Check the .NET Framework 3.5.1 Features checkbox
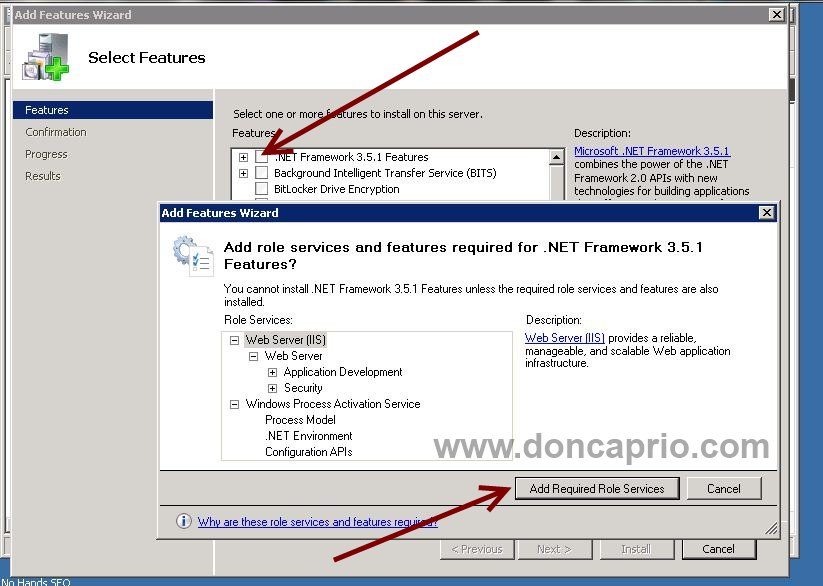Viewport: 823px width, 586px height. [261, 157]
